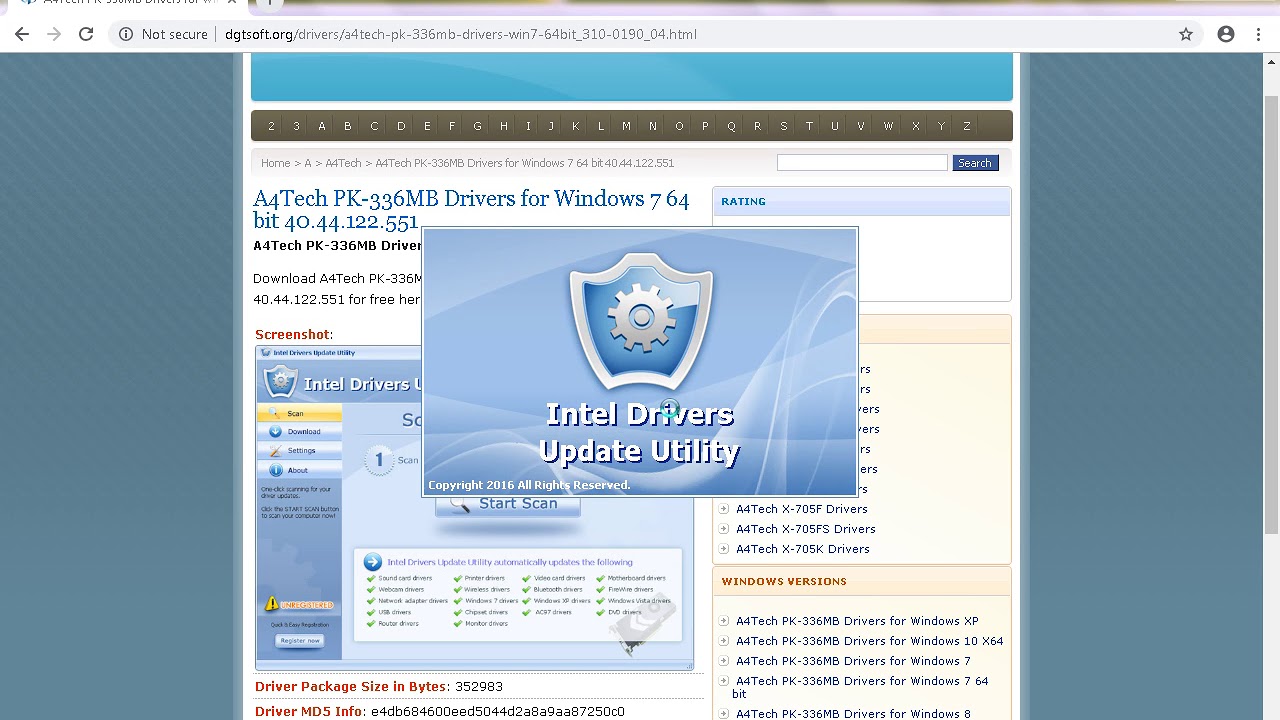Open letter S in alphabet bar
This screenshot has width=1280, height=720.
[784, 126]
